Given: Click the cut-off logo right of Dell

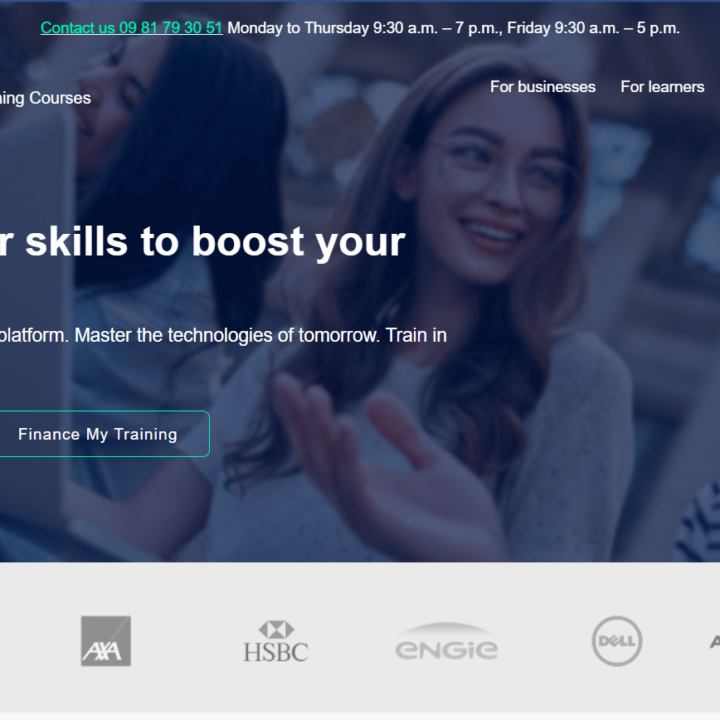Looking at the screenshot, I should point(715,641).
